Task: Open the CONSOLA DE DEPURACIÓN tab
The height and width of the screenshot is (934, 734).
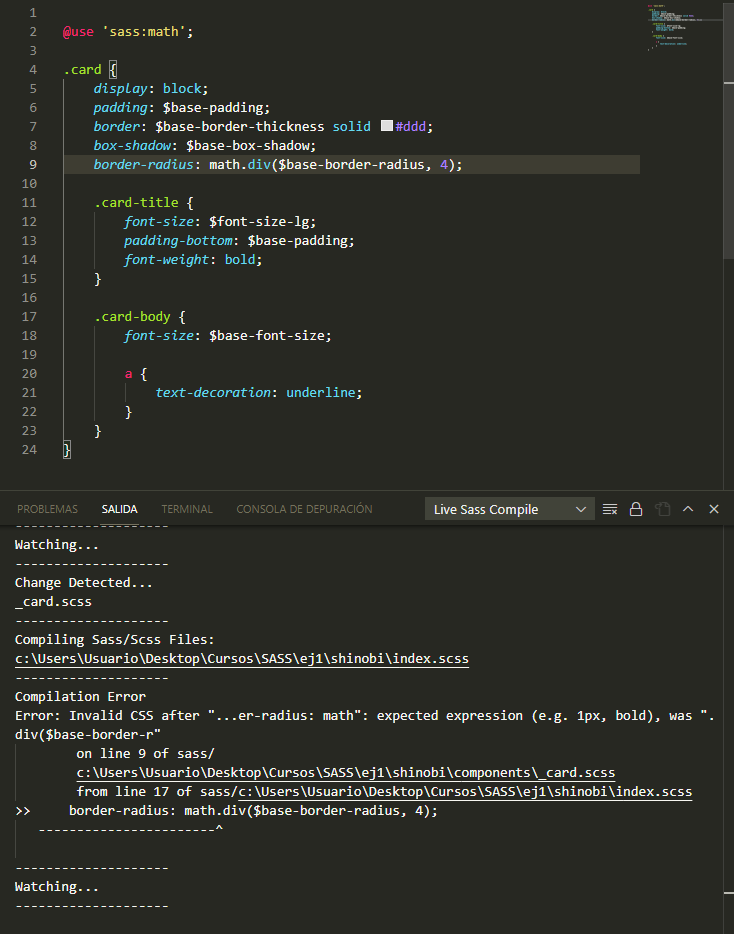Action: point(304,509)
